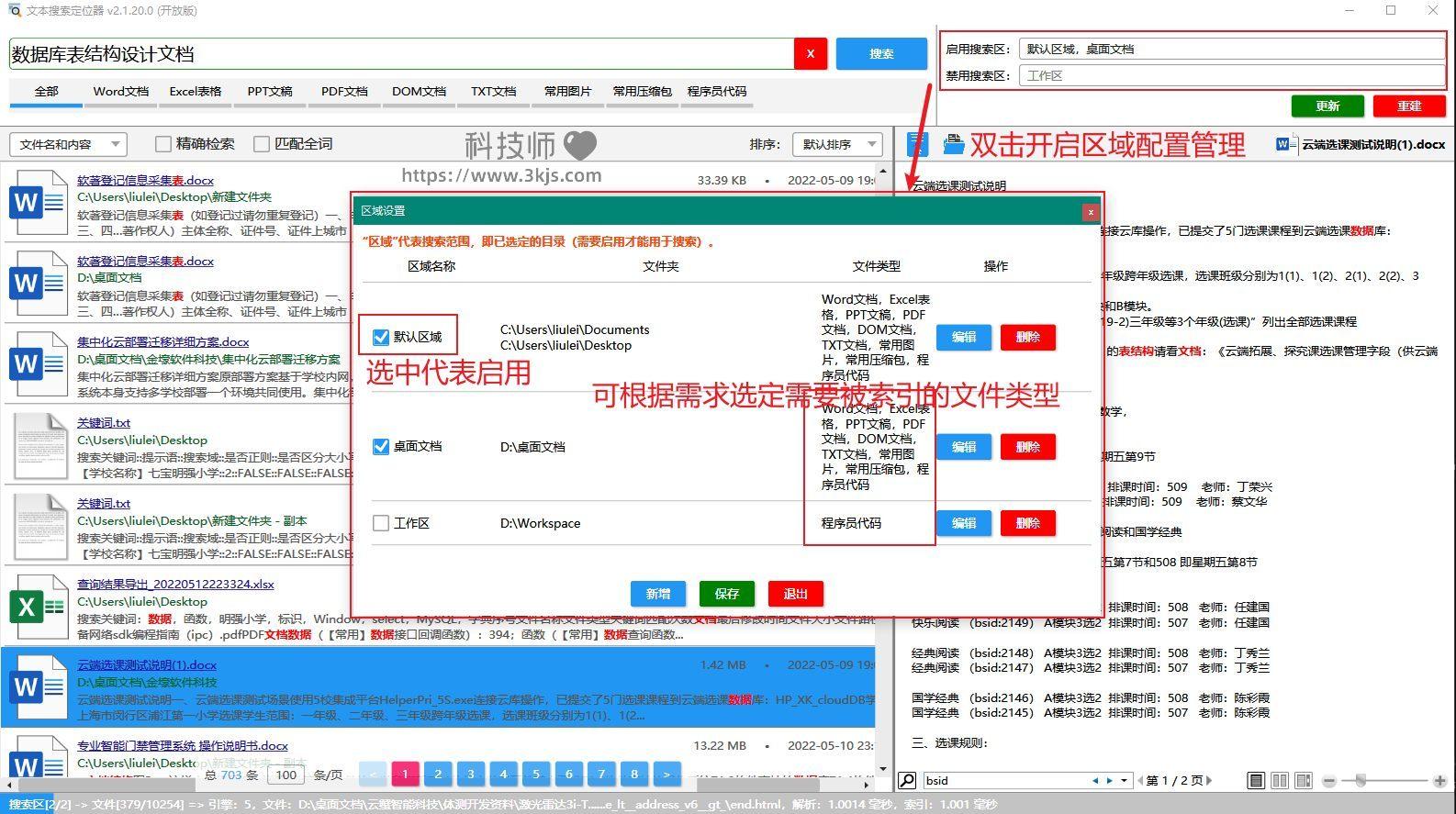Click the blue 搜索 search button
Image resolution: width=1456 pixels, height=814 pixels.
tap(881, 54)
